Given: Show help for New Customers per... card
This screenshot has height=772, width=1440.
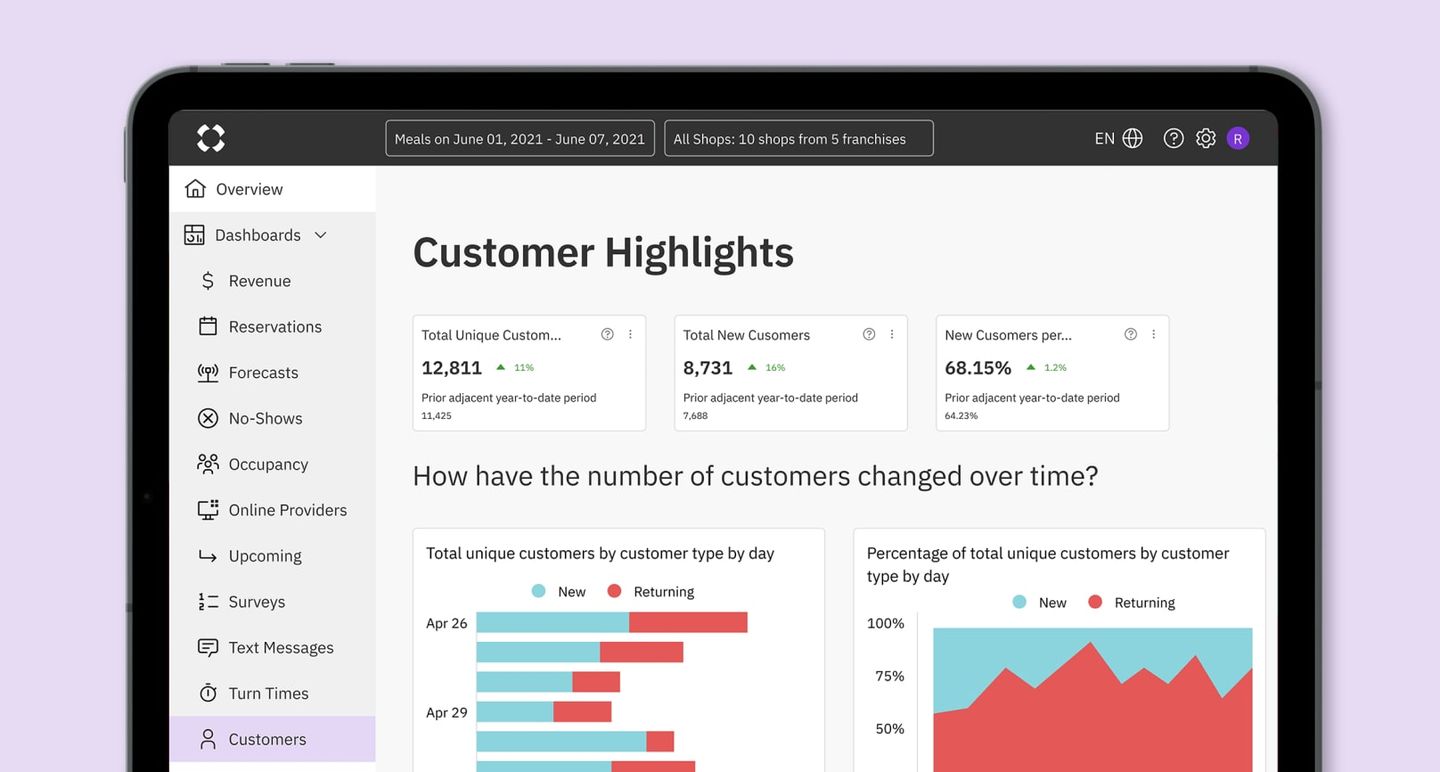Looking at the screenshot, I should 1131,334.
